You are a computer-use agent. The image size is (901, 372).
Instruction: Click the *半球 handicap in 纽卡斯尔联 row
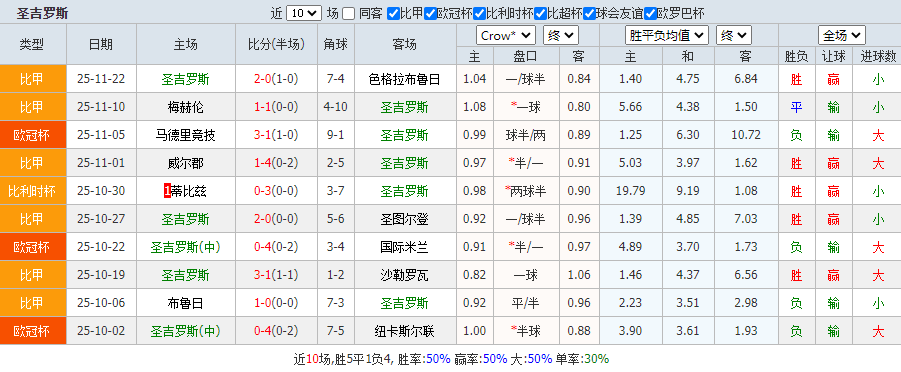coord(526,332)
